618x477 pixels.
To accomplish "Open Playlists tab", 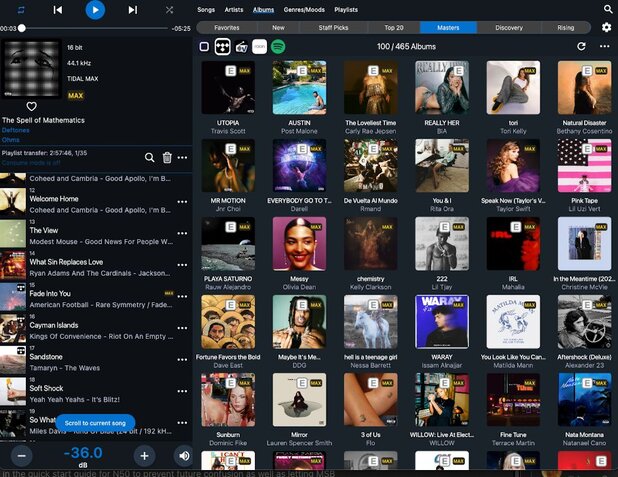I will coord(346,9).
